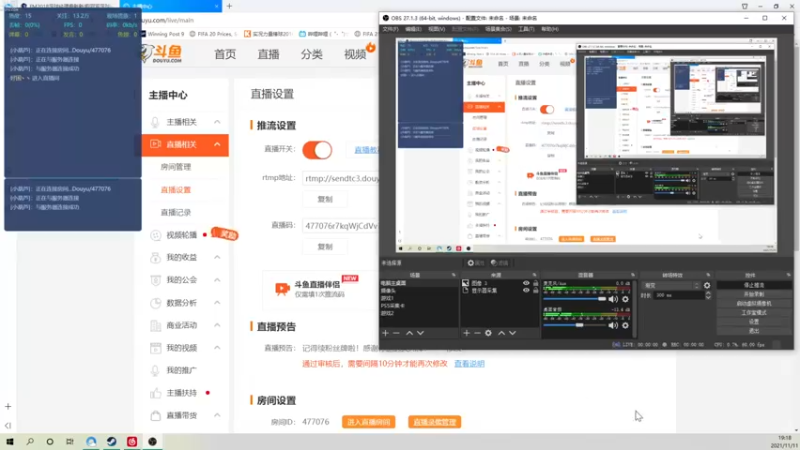Move scene down in OBS scenes panel
This screenshot has height=450, width=800.
(420, 333)
